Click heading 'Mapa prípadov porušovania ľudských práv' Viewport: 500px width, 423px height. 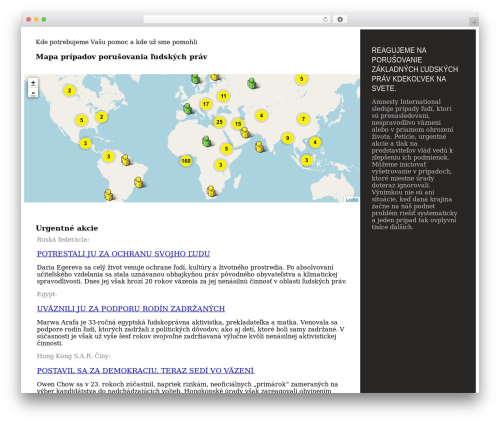coord(121,57)
